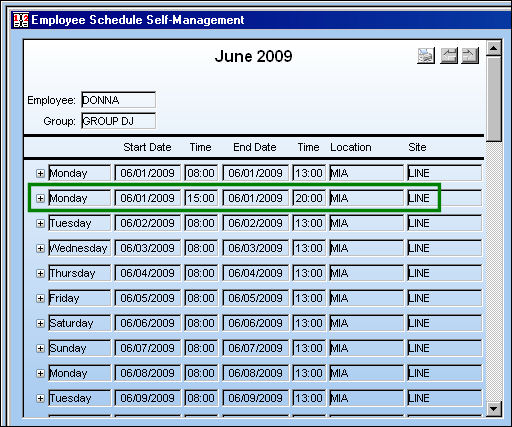Click end date 06/09/2009 field
The image size is (512, 427).
(256, 398)
